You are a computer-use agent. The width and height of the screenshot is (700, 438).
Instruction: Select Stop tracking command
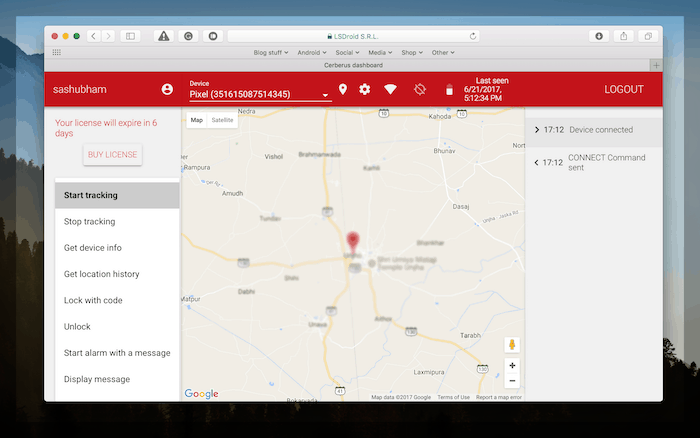[117, 221]
